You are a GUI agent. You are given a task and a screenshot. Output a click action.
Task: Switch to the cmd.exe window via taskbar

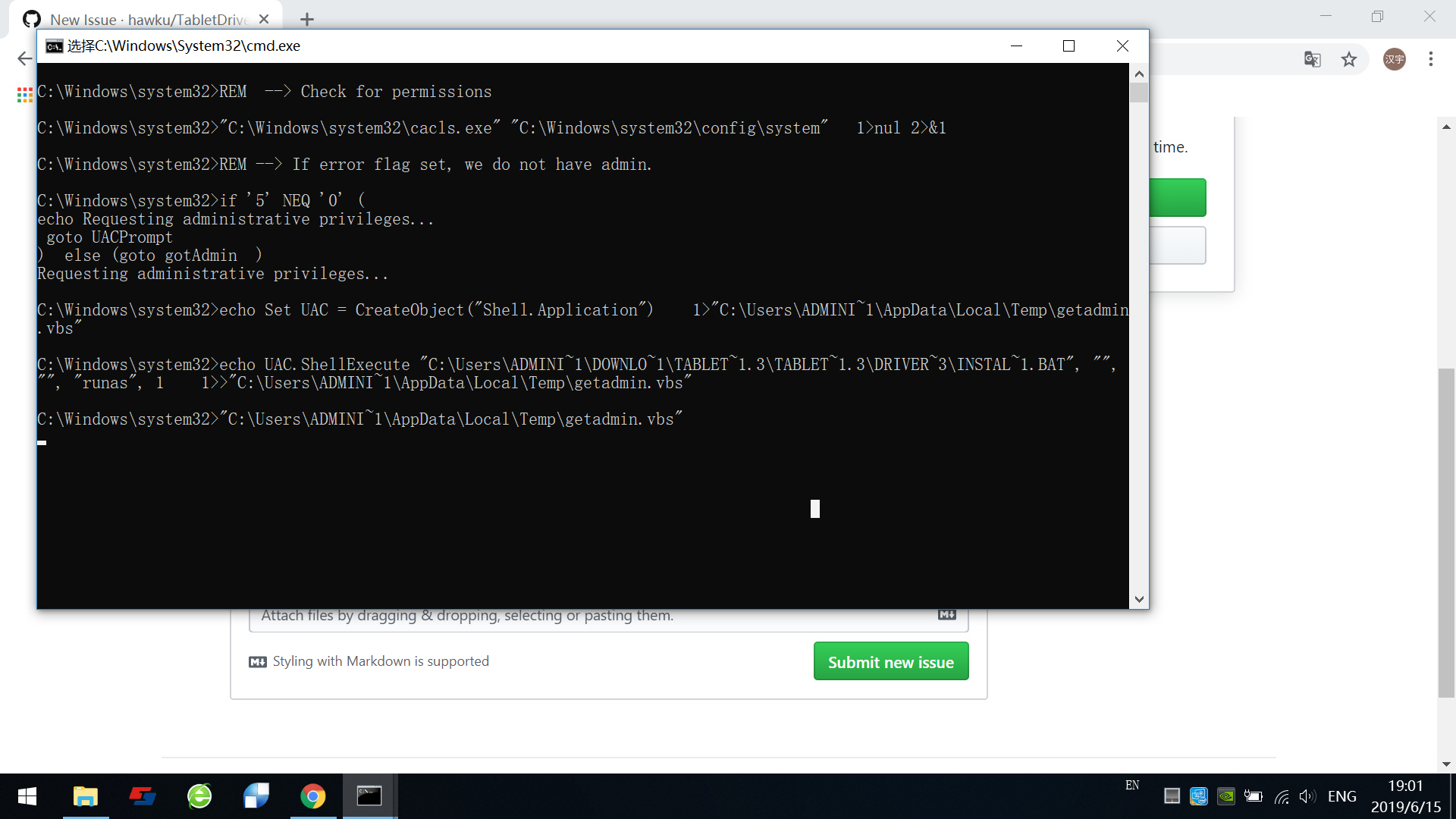click(x=370, y=796)
